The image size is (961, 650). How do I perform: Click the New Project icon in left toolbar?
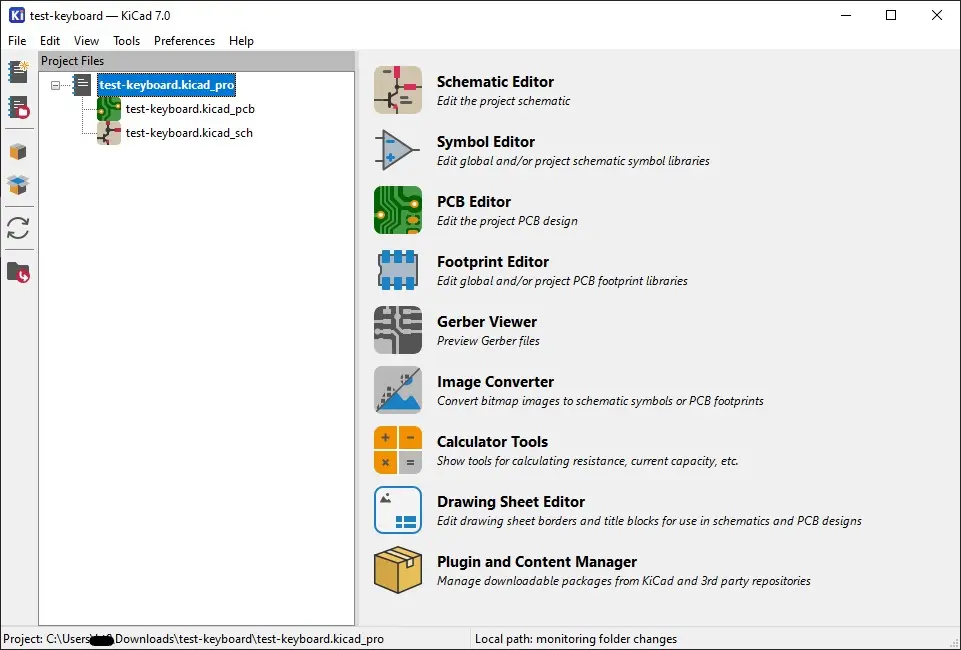pos(18,72)
